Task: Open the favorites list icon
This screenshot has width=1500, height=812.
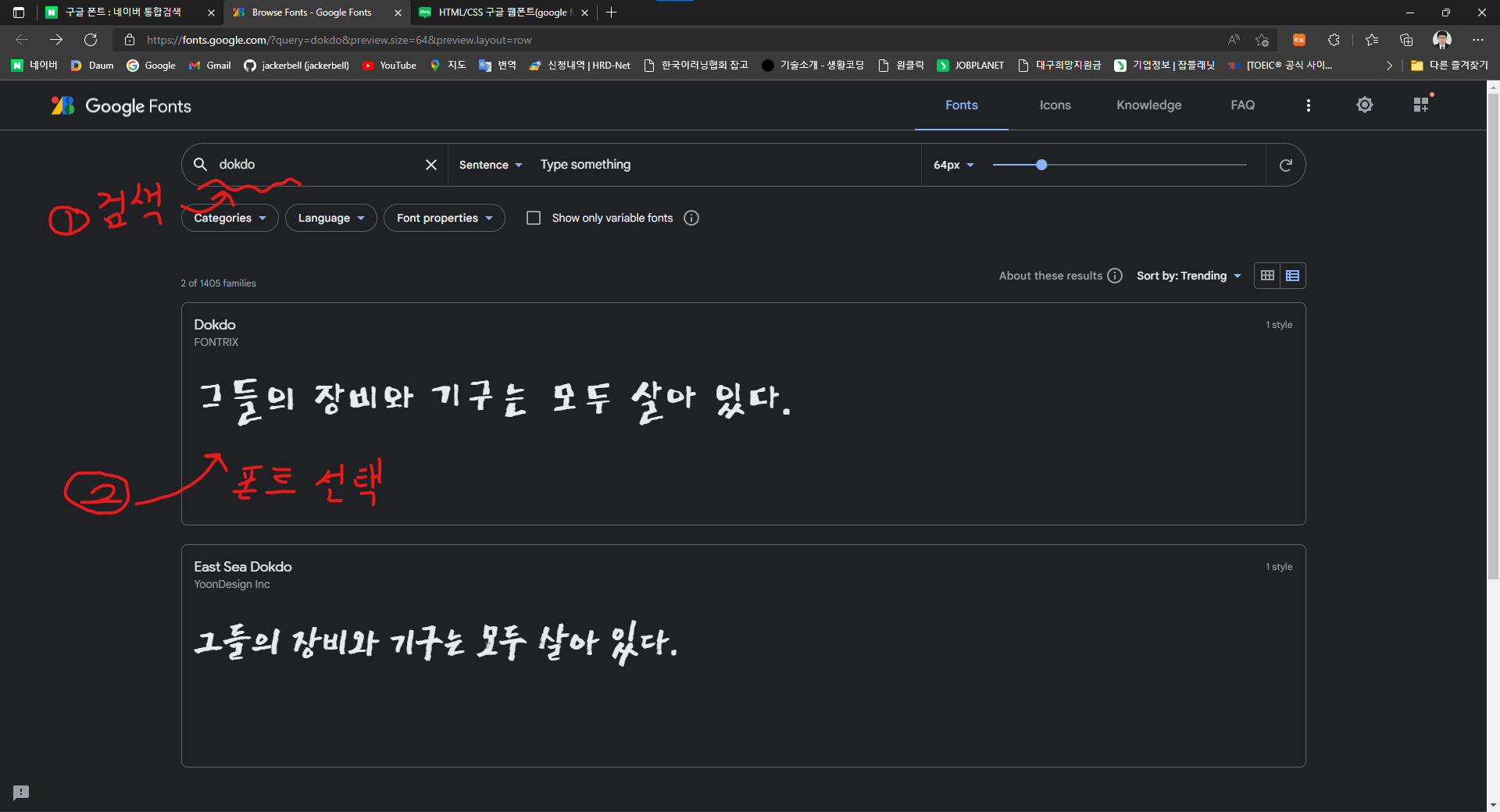Action: tap(1372, 40)
